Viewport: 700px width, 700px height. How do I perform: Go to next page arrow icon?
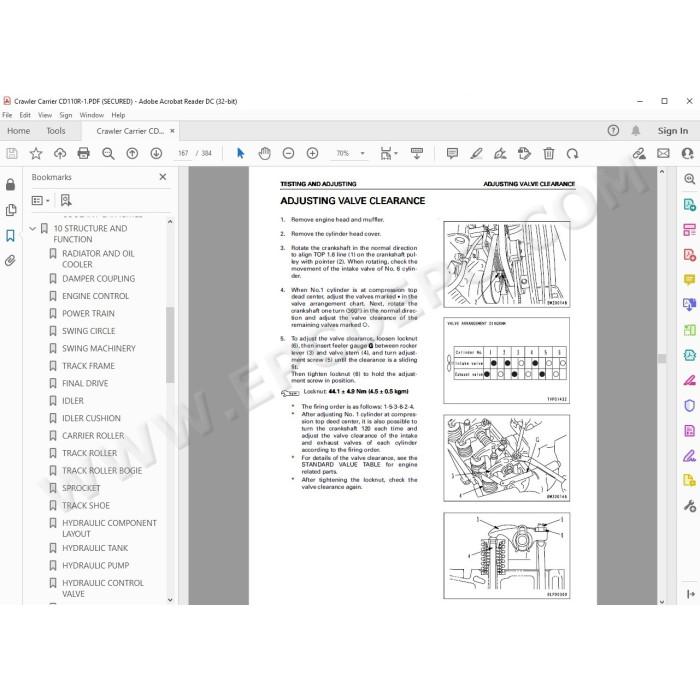tap(156, 154)
